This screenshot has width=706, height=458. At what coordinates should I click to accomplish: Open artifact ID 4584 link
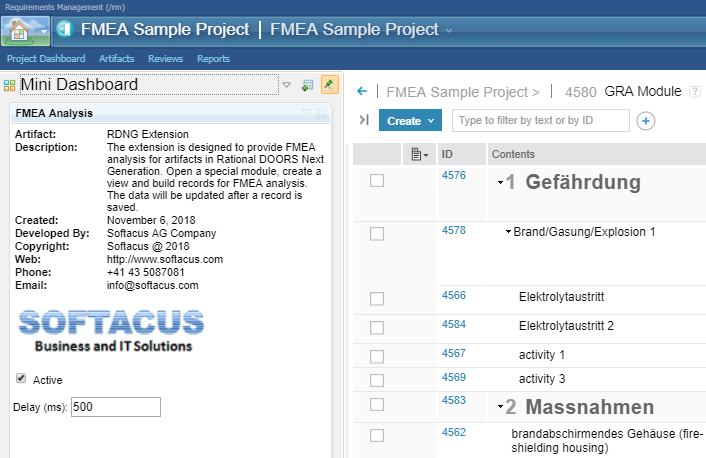pyautogui.click(x=453, y=324)
